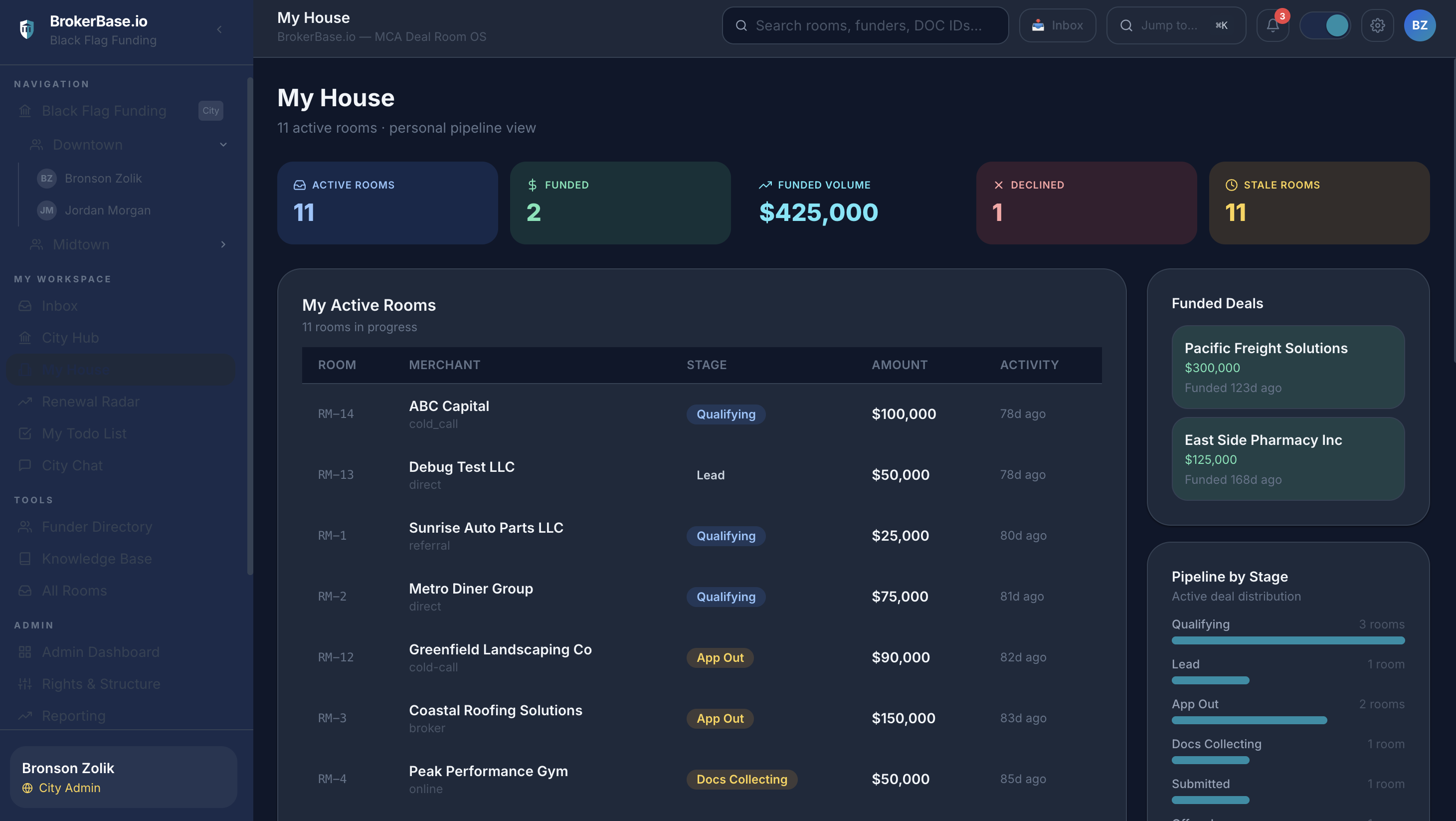Click the Renewal Radar trend icon
Screen dimensions: 1456x821
(25, 402)
